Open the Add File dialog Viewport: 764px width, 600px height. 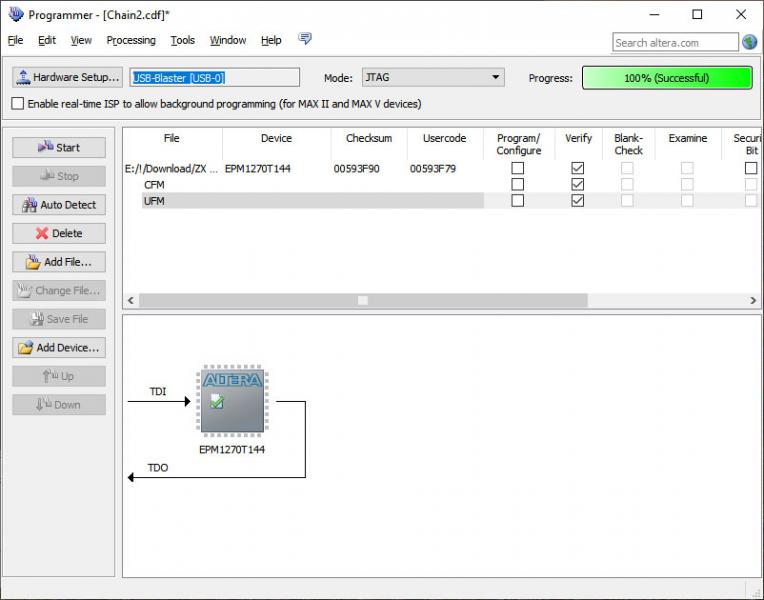point(59,262)
